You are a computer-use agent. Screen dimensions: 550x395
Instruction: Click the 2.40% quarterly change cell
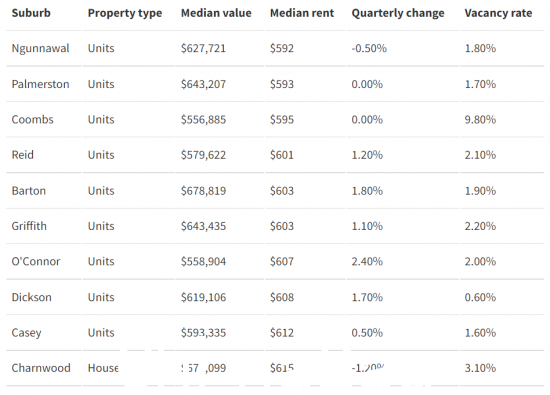point(367,261)
